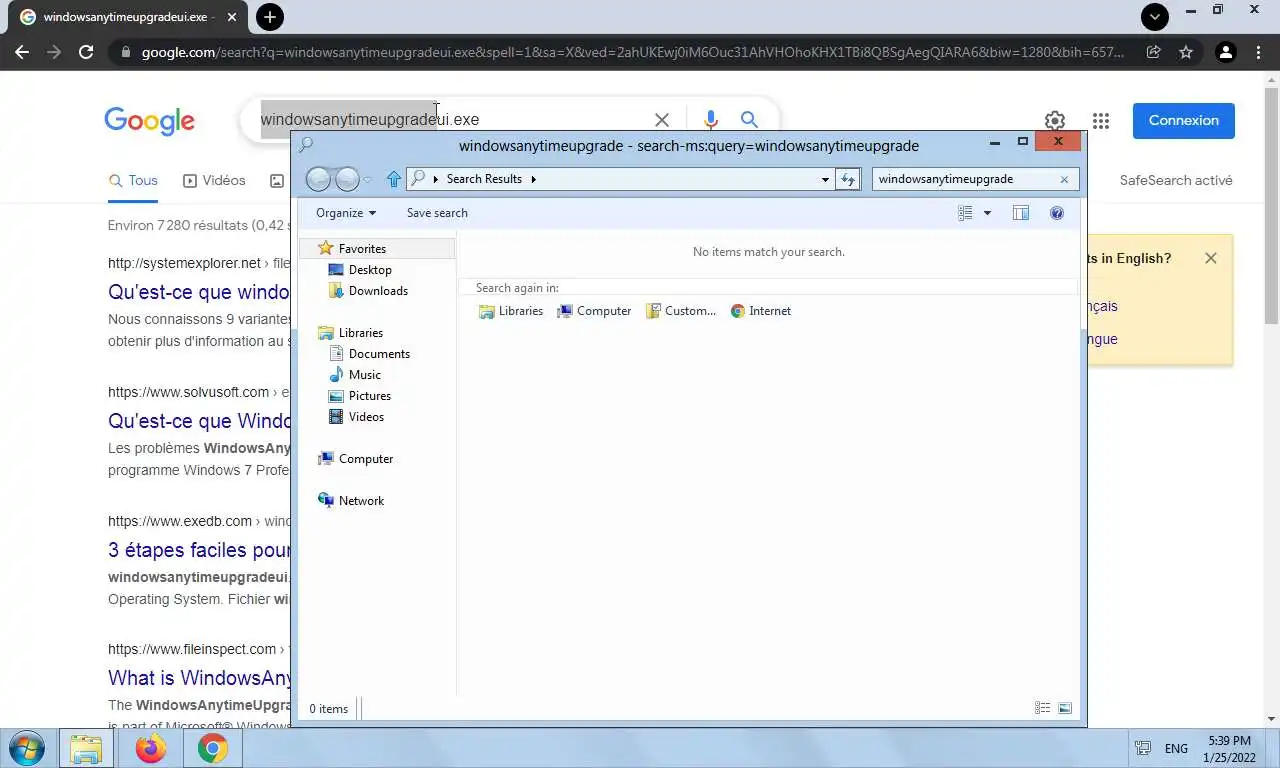Search again in Libraries

click(511, 311)
